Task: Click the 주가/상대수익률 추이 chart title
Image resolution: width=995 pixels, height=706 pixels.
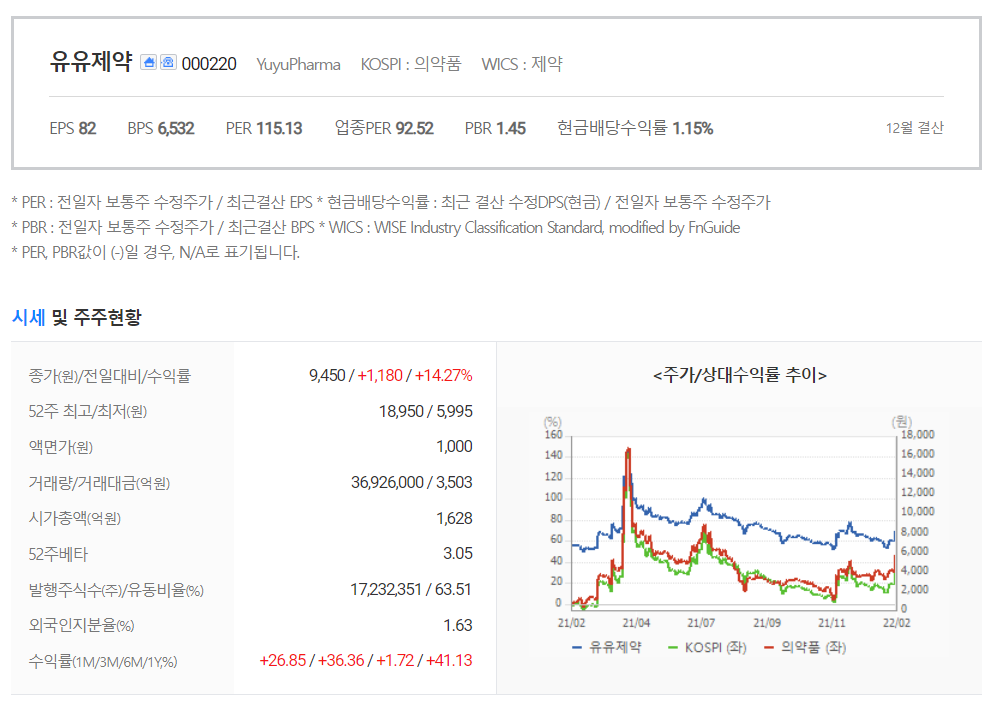Action: point(740,376)
